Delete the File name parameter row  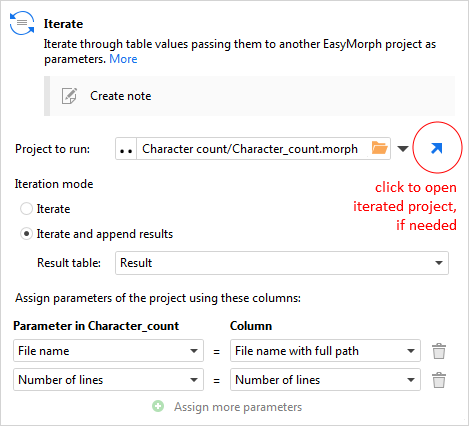439,351
